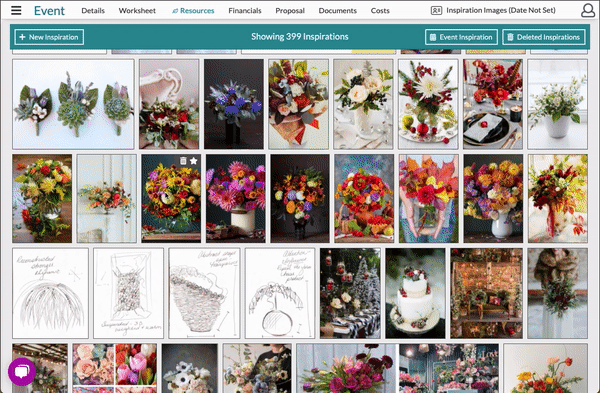The width and height of the screenshot is (600, 393).
Task: Open the pink roses and tulips collage image
Action: pyautogui.click(x=115, y=368)
